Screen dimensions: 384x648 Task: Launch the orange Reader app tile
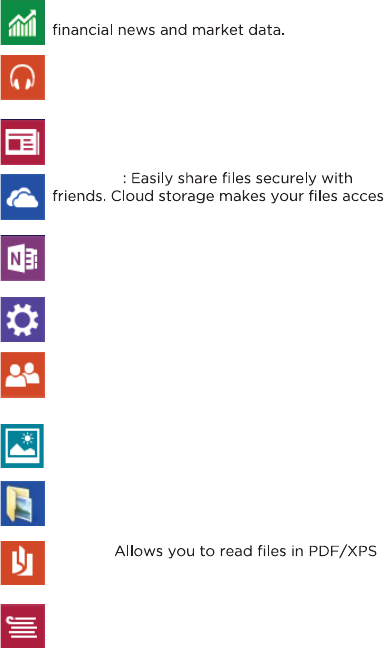(23, 562)
